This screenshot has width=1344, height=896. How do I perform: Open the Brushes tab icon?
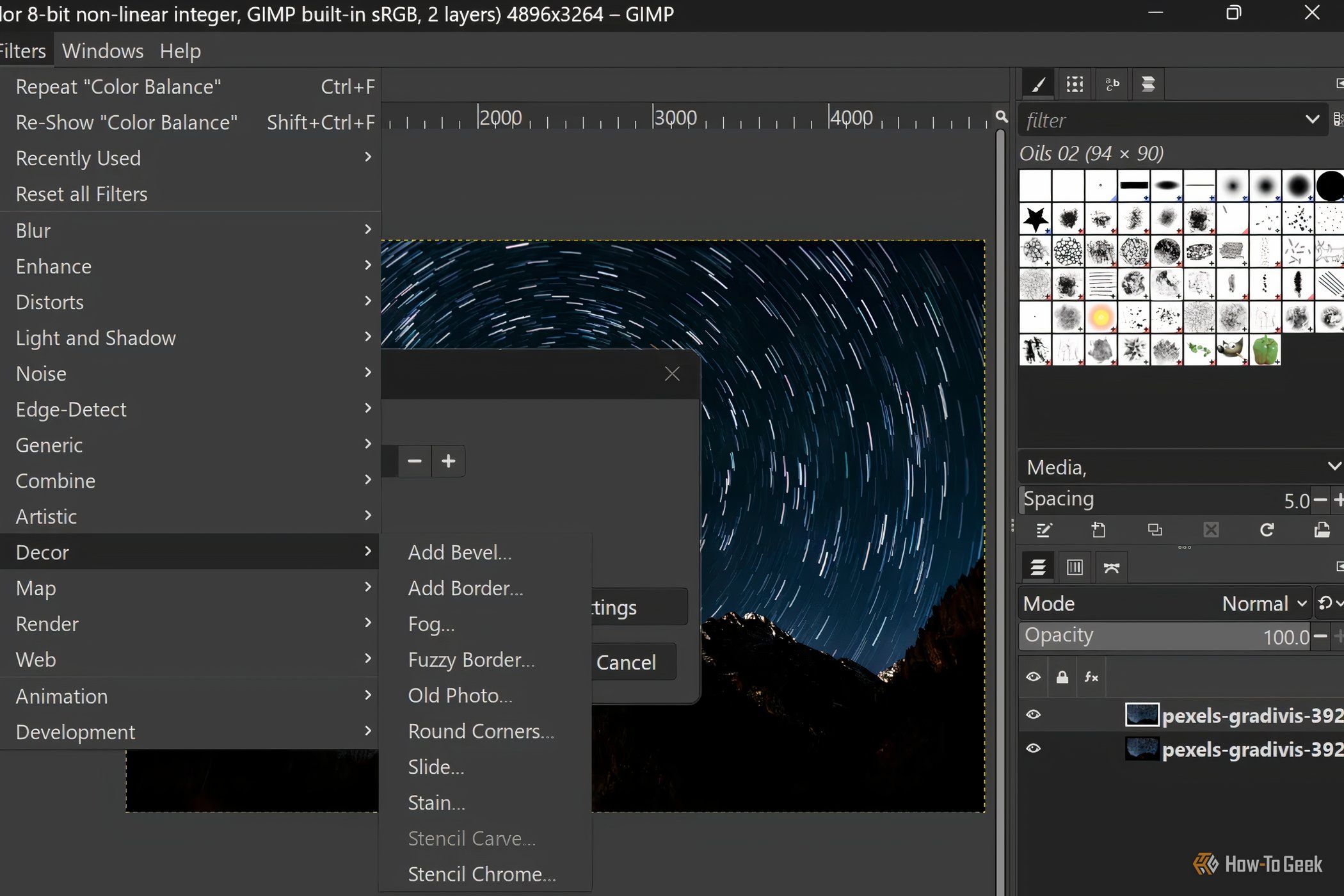tap(1038, 84)
